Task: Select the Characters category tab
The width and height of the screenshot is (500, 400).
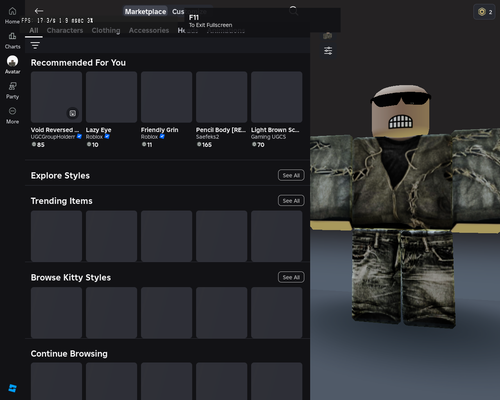Action: [65, 30]
